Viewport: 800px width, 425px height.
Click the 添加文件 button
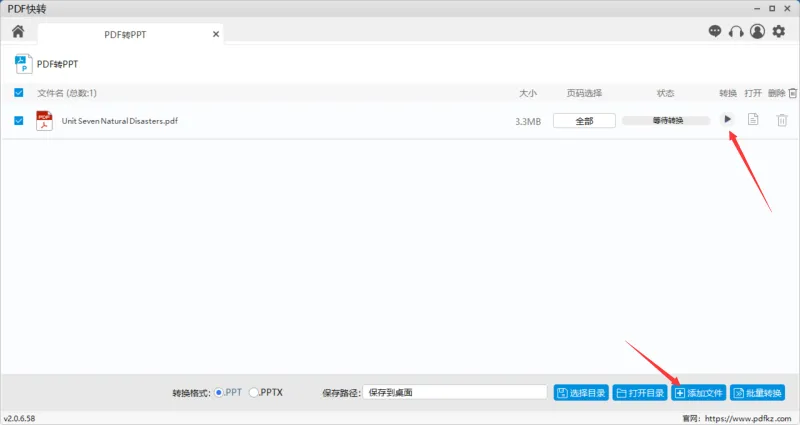698,393
